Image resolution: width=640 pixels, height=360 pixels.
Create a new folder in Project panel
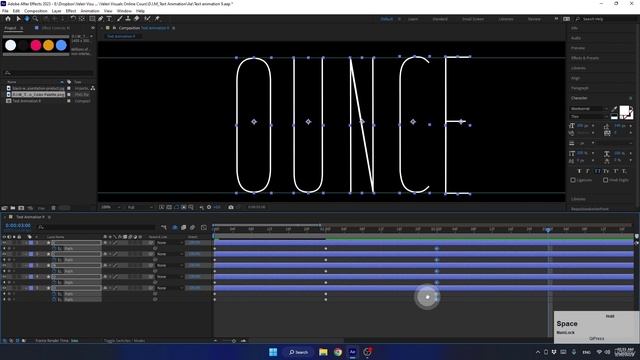[x=13, y=208]
